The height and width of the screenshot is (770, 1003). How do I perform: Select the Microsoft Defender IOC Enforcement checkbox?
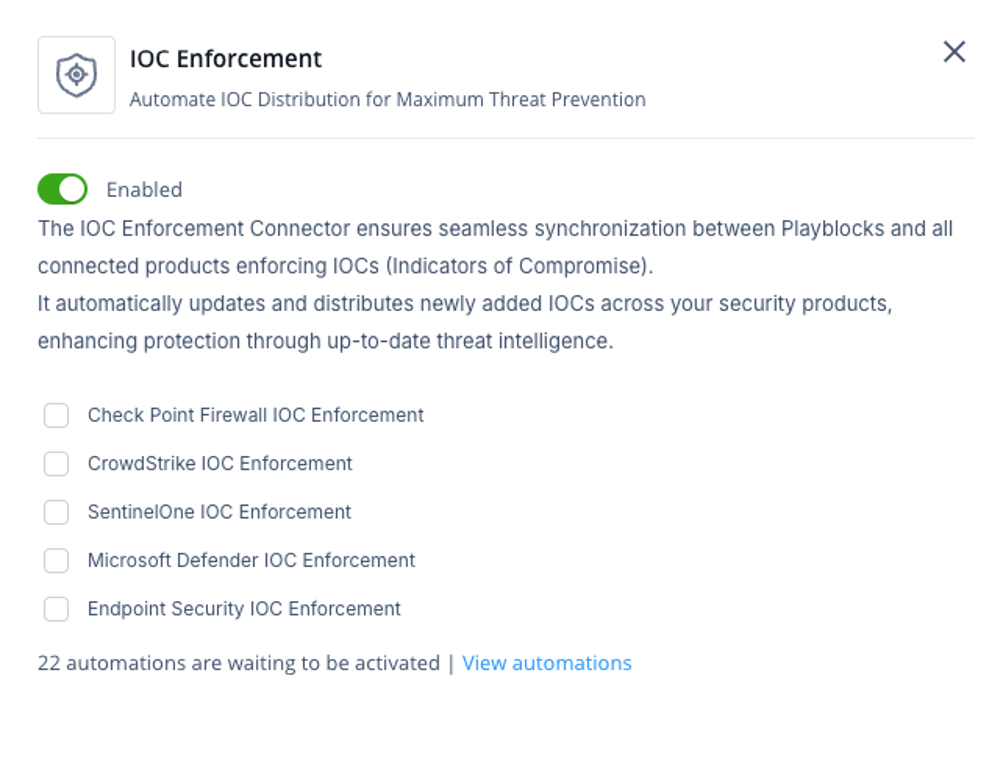[x=56, y=560]
